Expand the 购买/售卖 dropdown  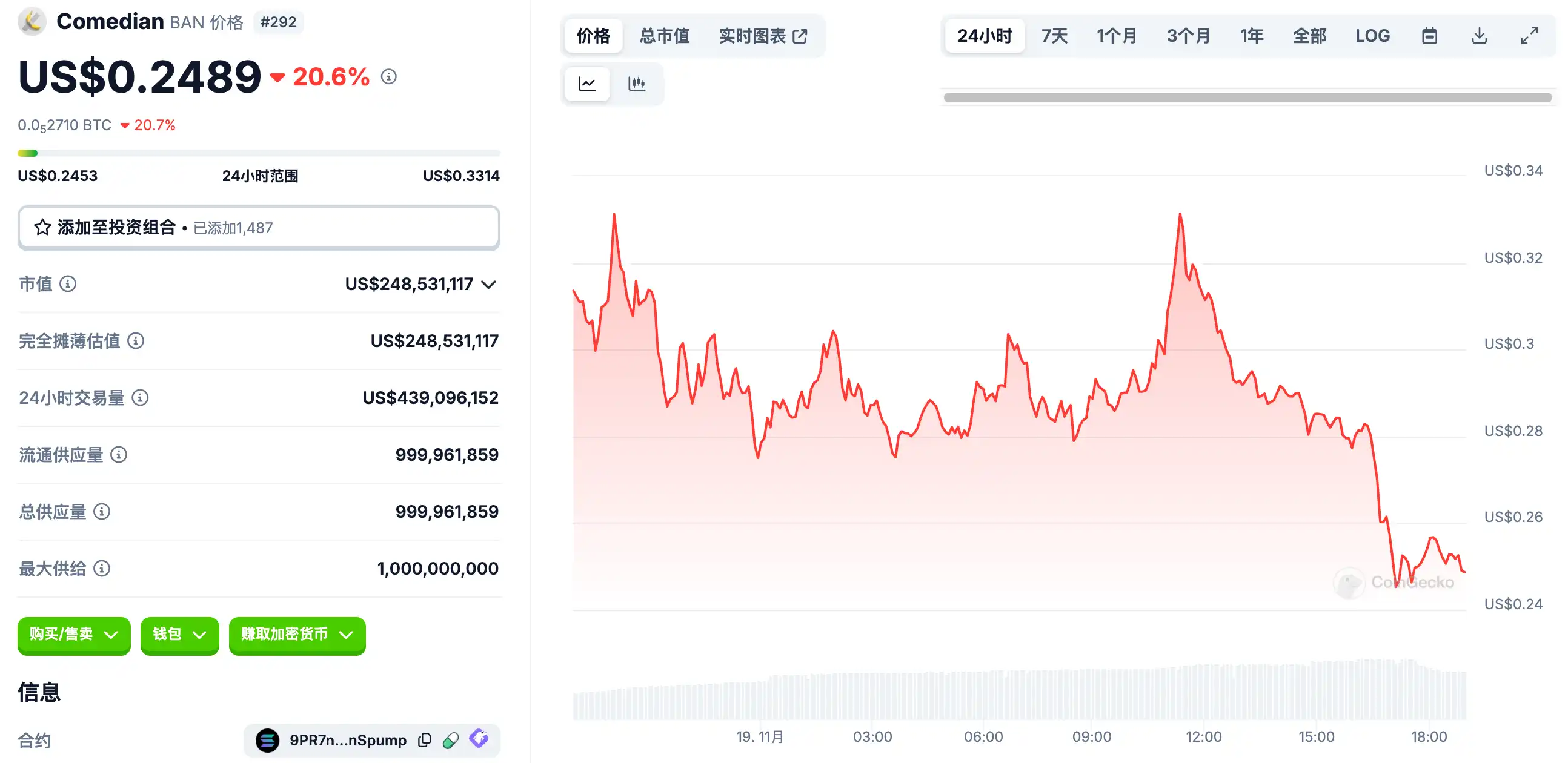(74, 635)
